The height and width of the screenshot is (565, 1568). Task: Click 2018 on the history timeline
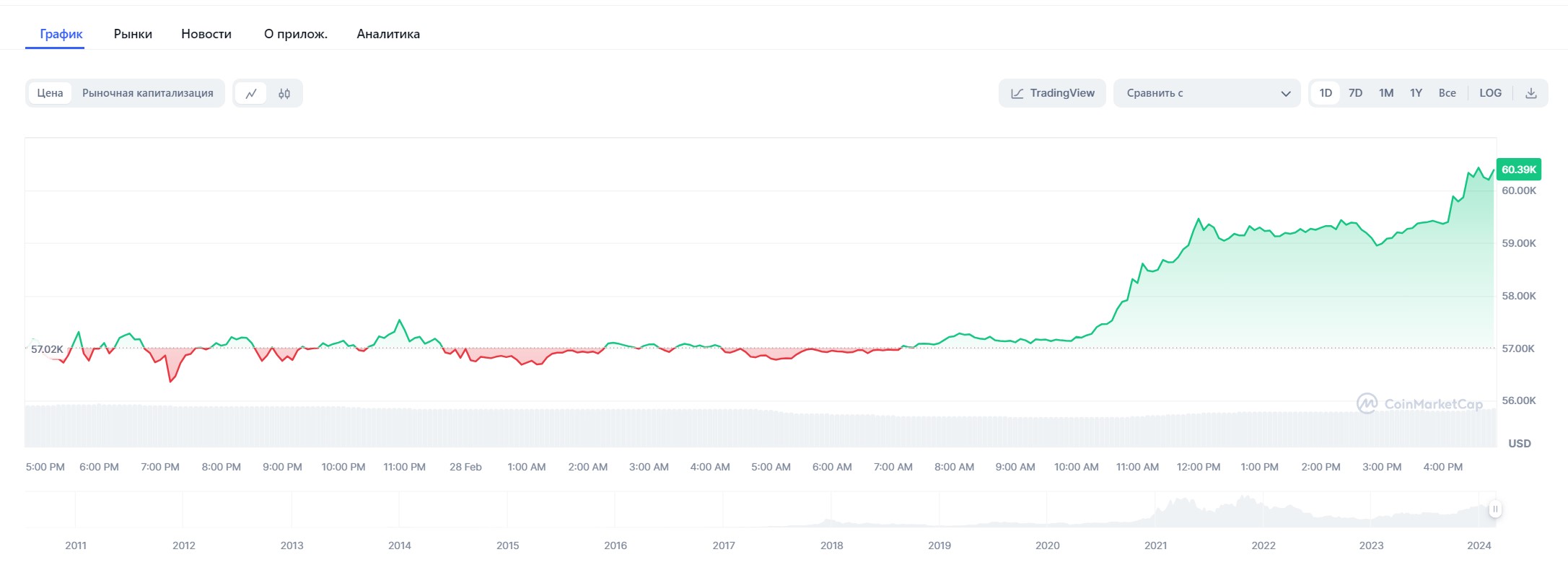click(831, 546)
